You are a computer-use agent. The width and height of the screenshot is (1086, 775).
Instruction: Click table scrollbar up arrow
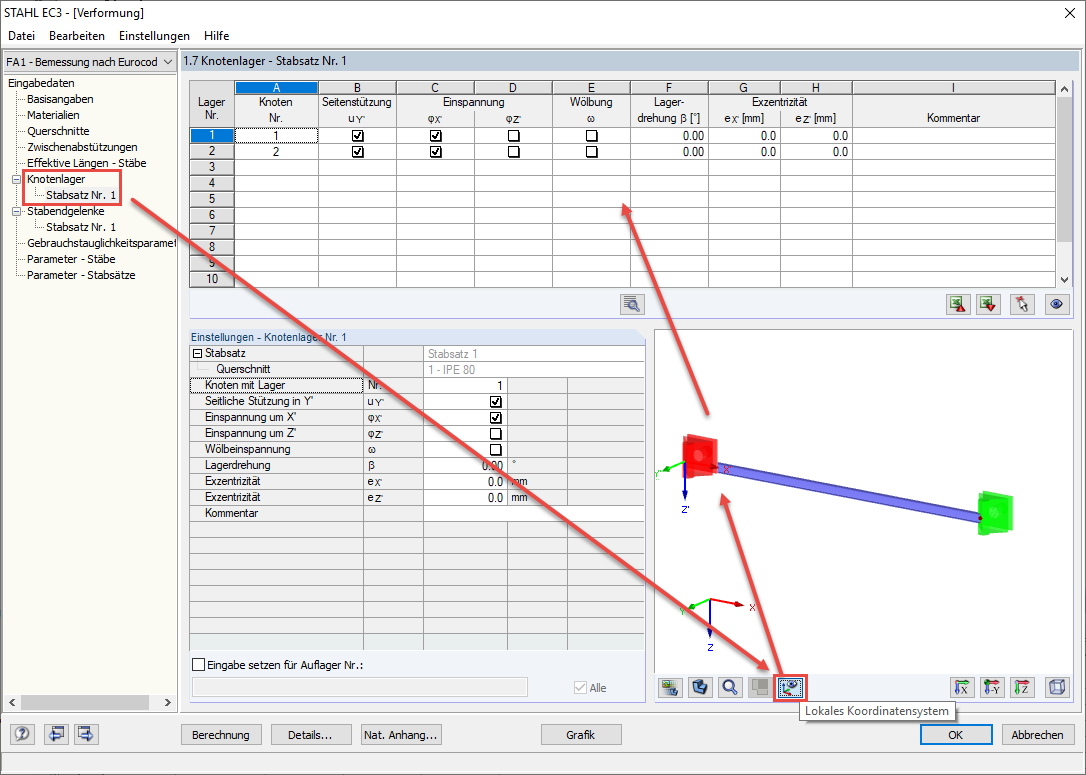[x=1065, y=89]
